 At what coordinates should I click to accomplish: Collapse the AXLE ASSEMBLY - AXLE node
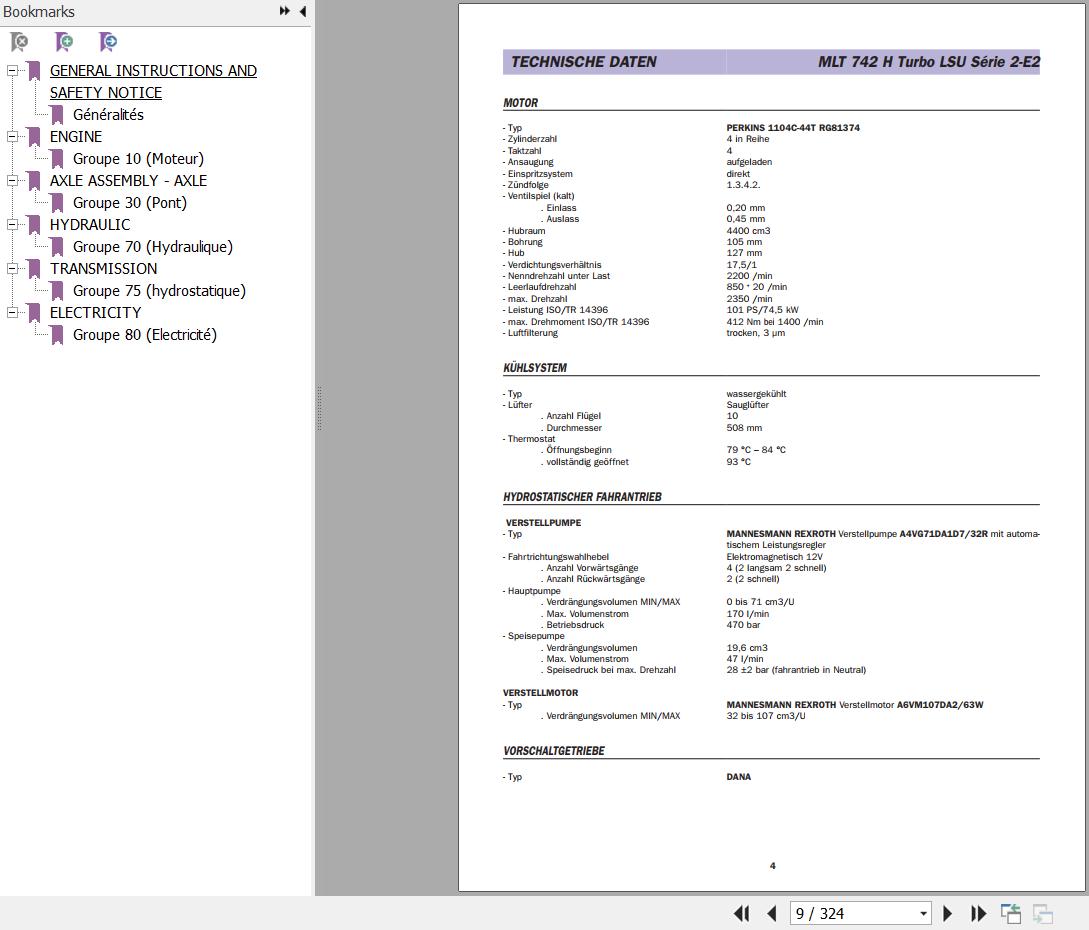pyautogui.click(x=12, y=181)
